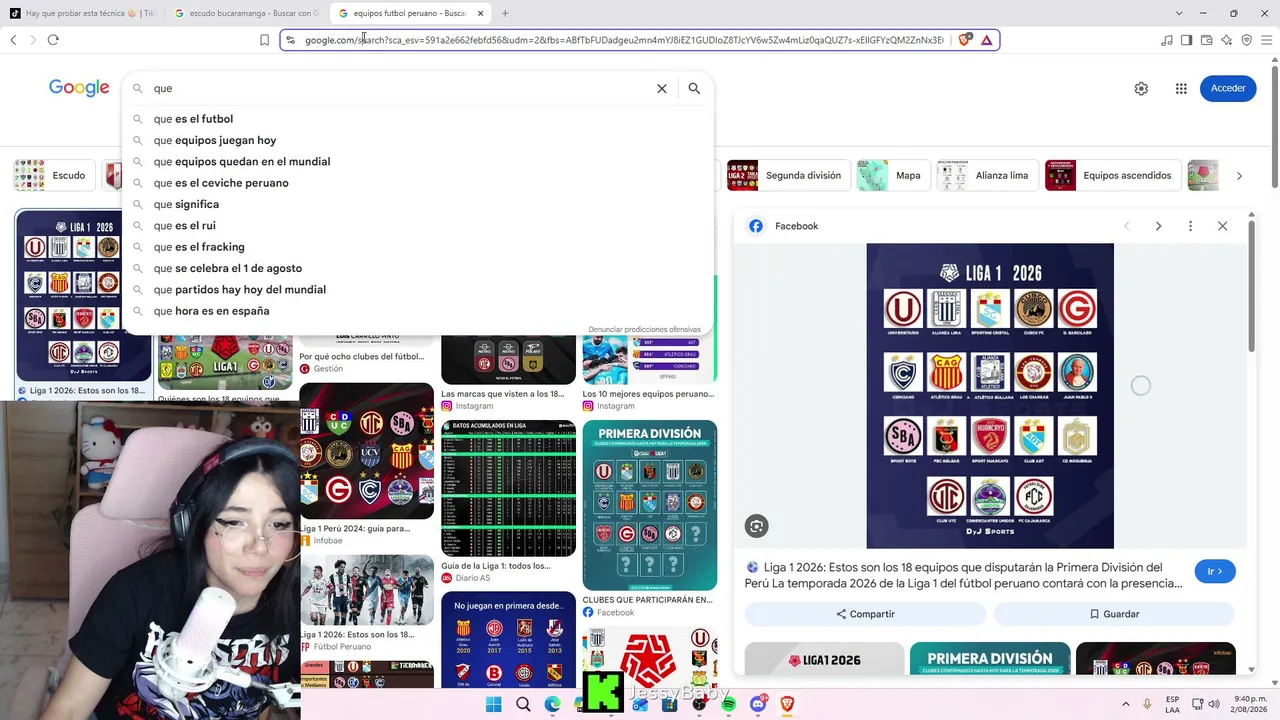The width and height of the screenshot is (1280, 720).
Task: Click the browser back arrow
Action: pos(13,40)
